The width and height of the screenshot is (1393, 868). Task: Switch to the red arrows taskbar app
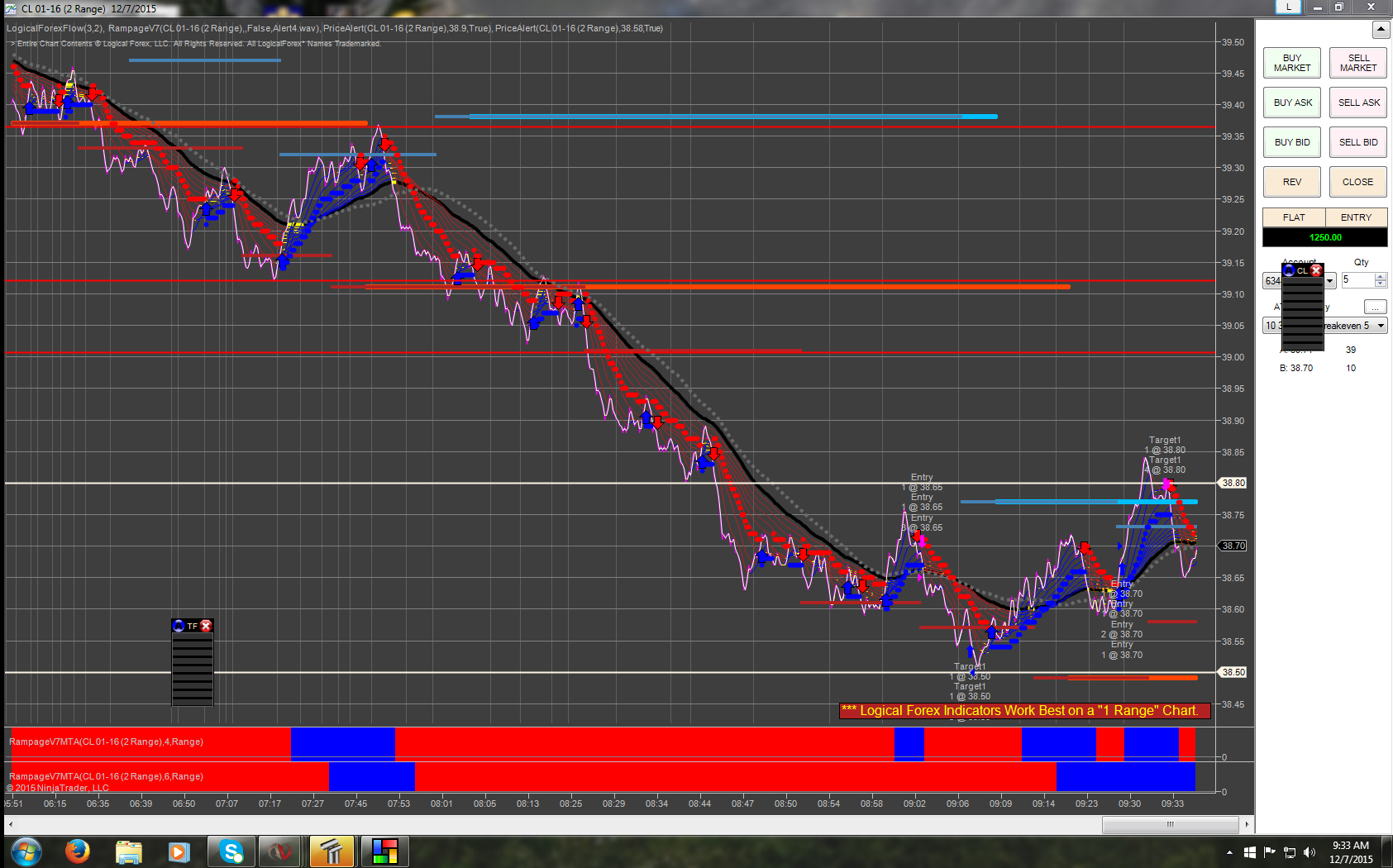click(281, 851)
